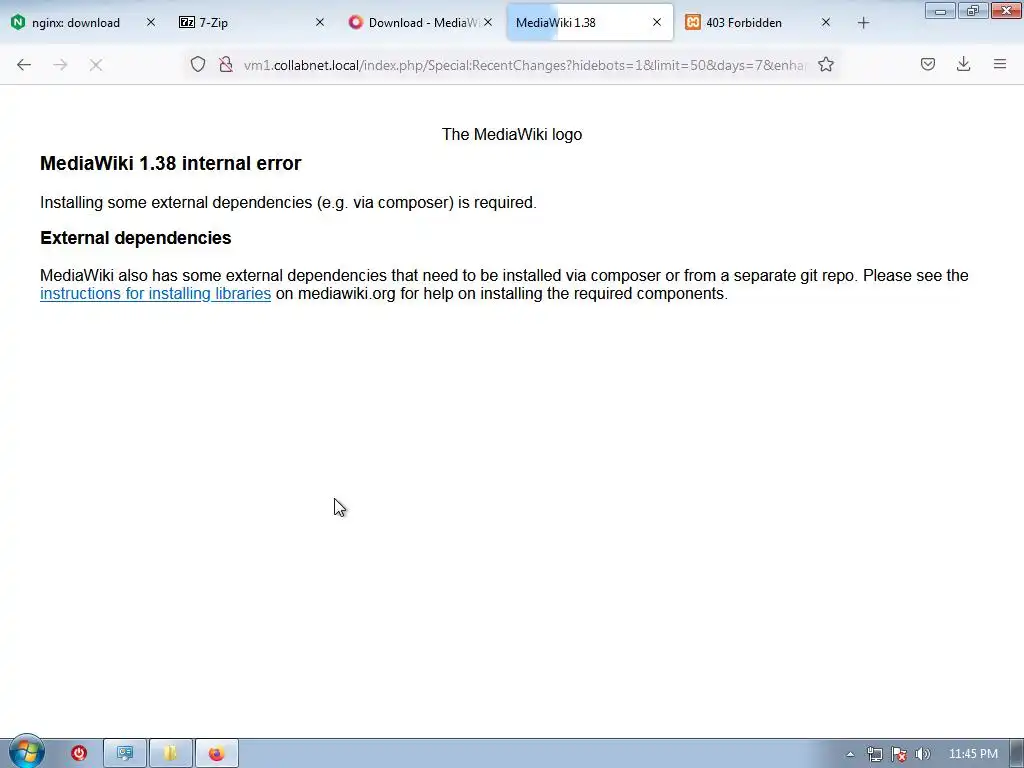Bookmark this page with the star
Viewport: 1024px width, 768px height.
tap(826, 64)
